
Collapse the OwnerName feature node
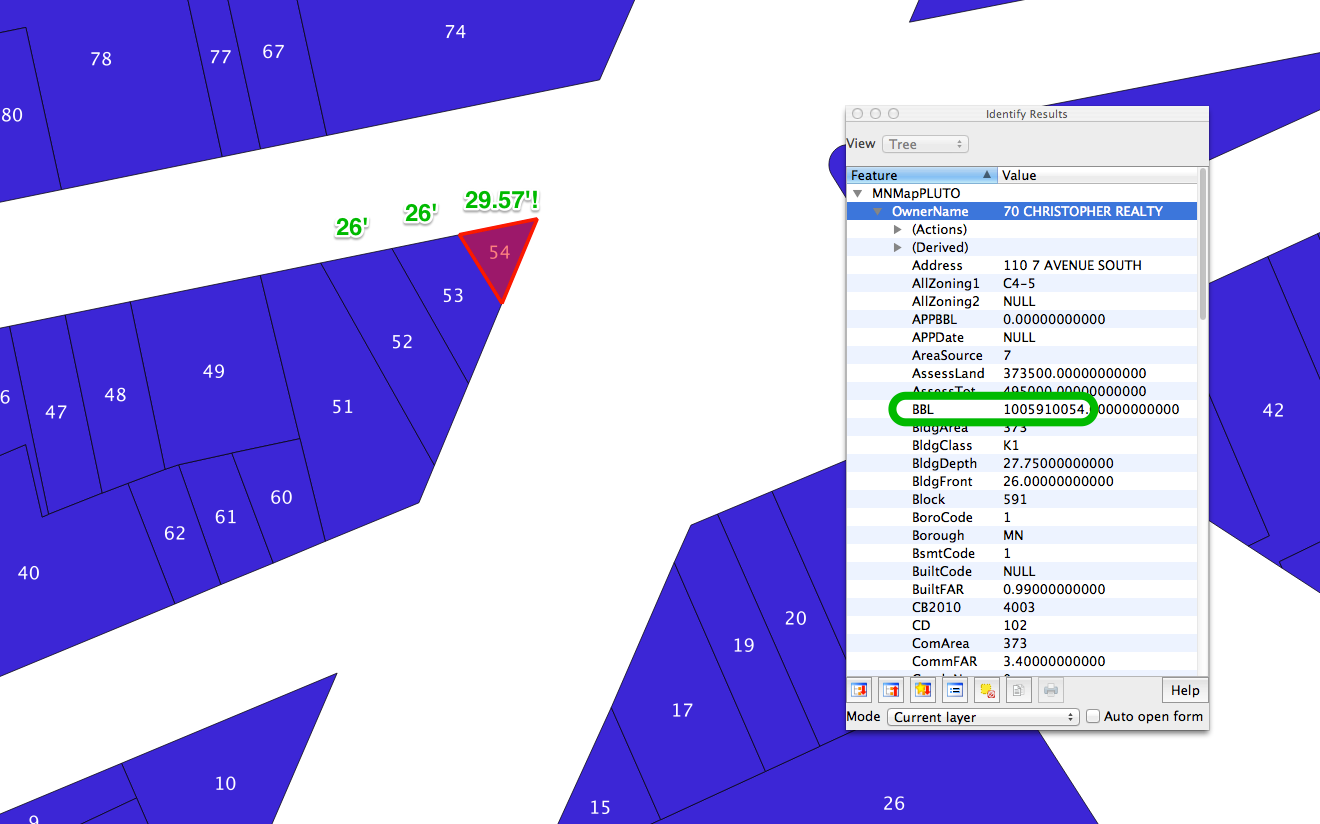click(878, 211)
